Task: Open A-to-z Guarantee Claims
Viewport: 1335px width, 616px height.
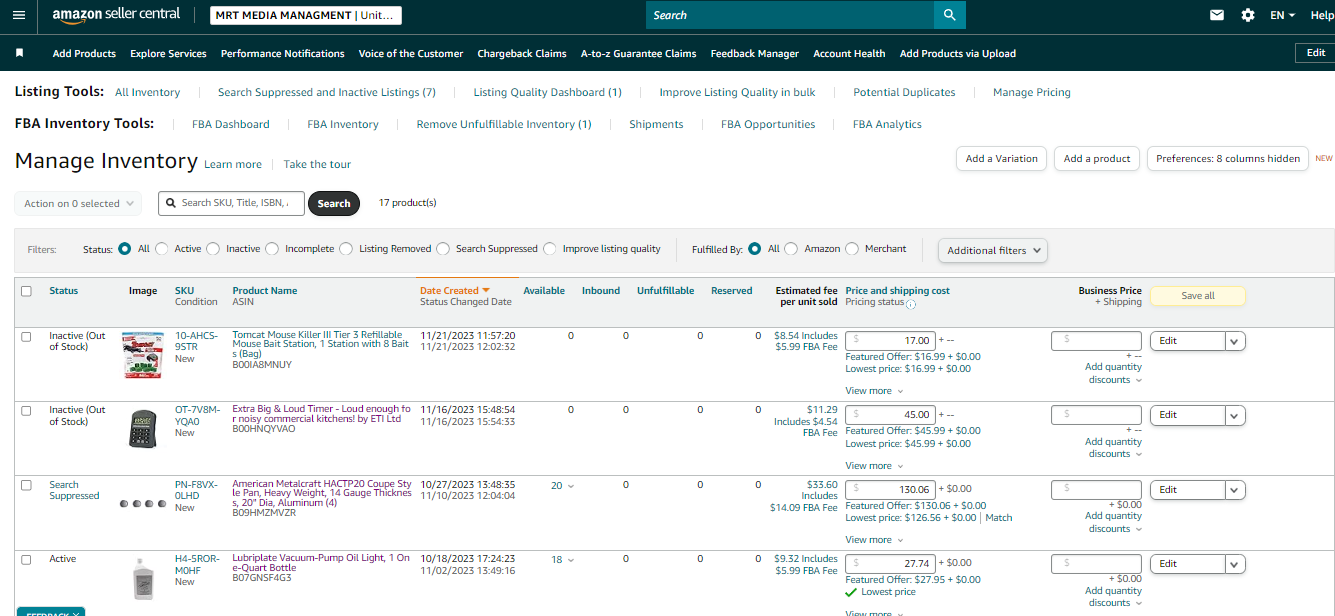Action: pos(639,54)
